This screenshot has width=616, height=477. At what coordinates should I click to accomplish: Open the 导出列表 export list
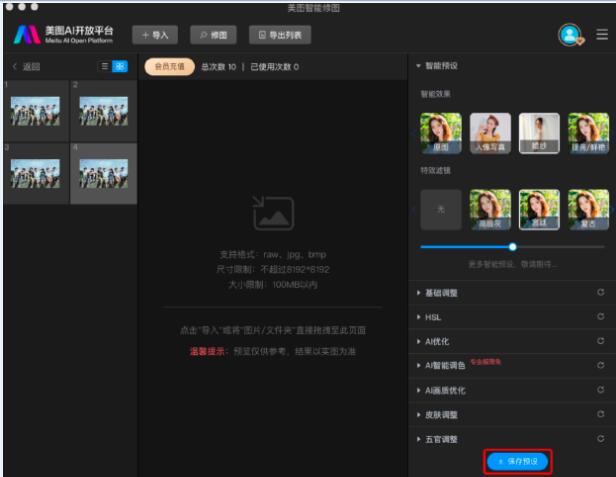280,35
